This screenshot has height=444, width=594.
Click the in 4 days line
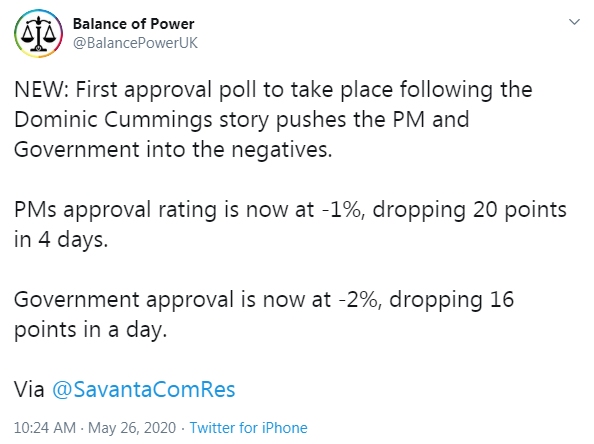[61, 239]
